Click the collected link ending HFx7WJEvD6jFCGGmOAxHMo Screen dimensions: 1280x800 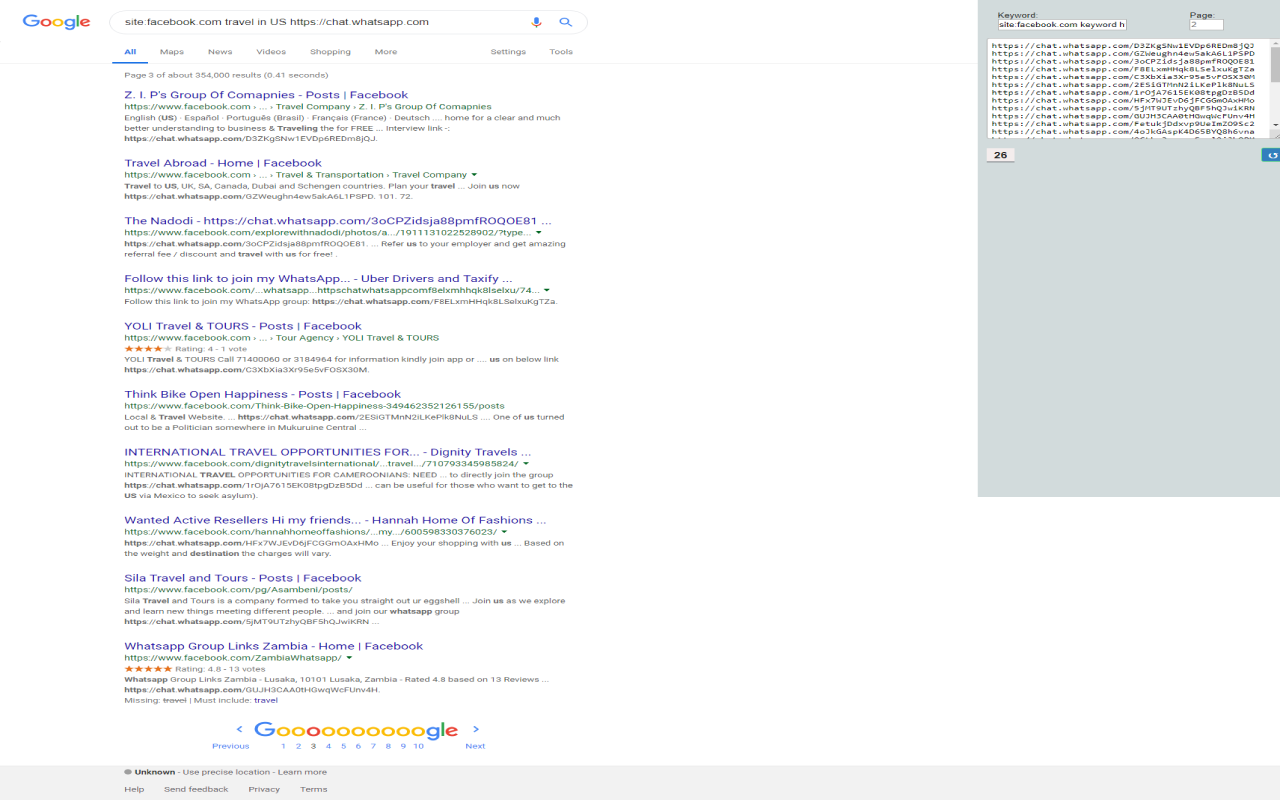click(1123, 100)
